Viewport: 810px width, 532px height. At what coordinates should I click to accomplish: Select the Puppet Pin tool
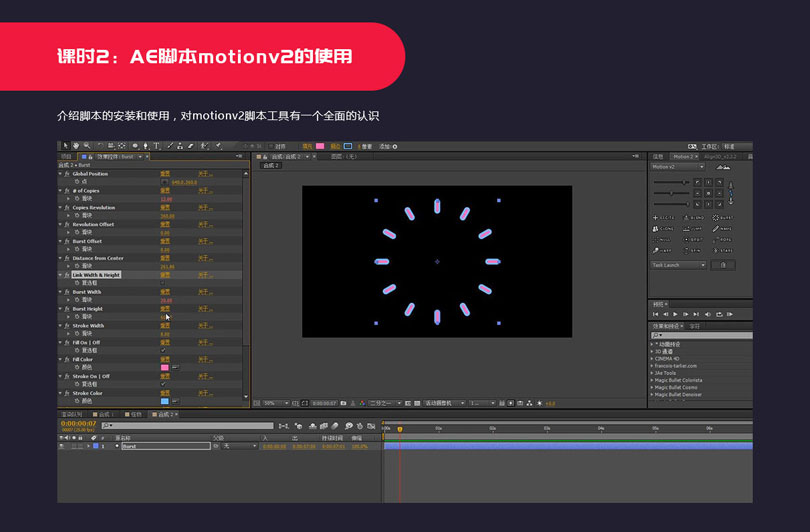(218, 146)
